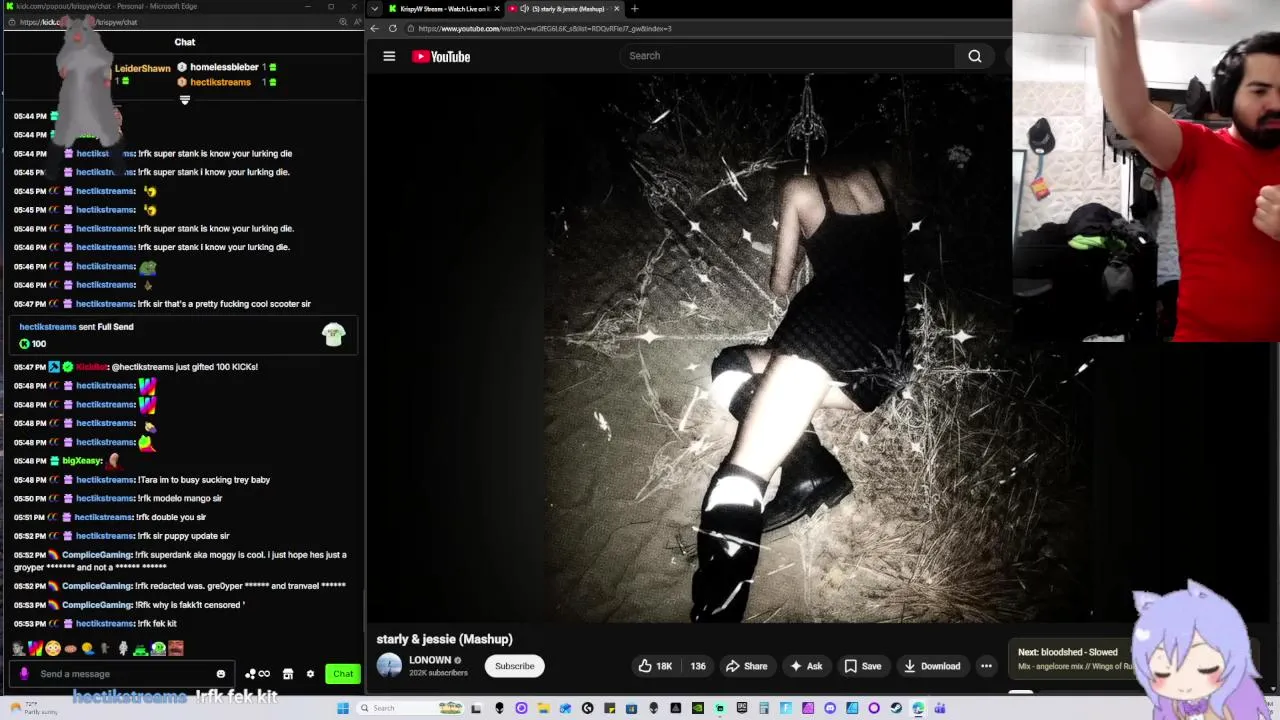This screenshot has height=720, width=1280.
Task: Click the Chat header title
Action: (x=185, y=42)
